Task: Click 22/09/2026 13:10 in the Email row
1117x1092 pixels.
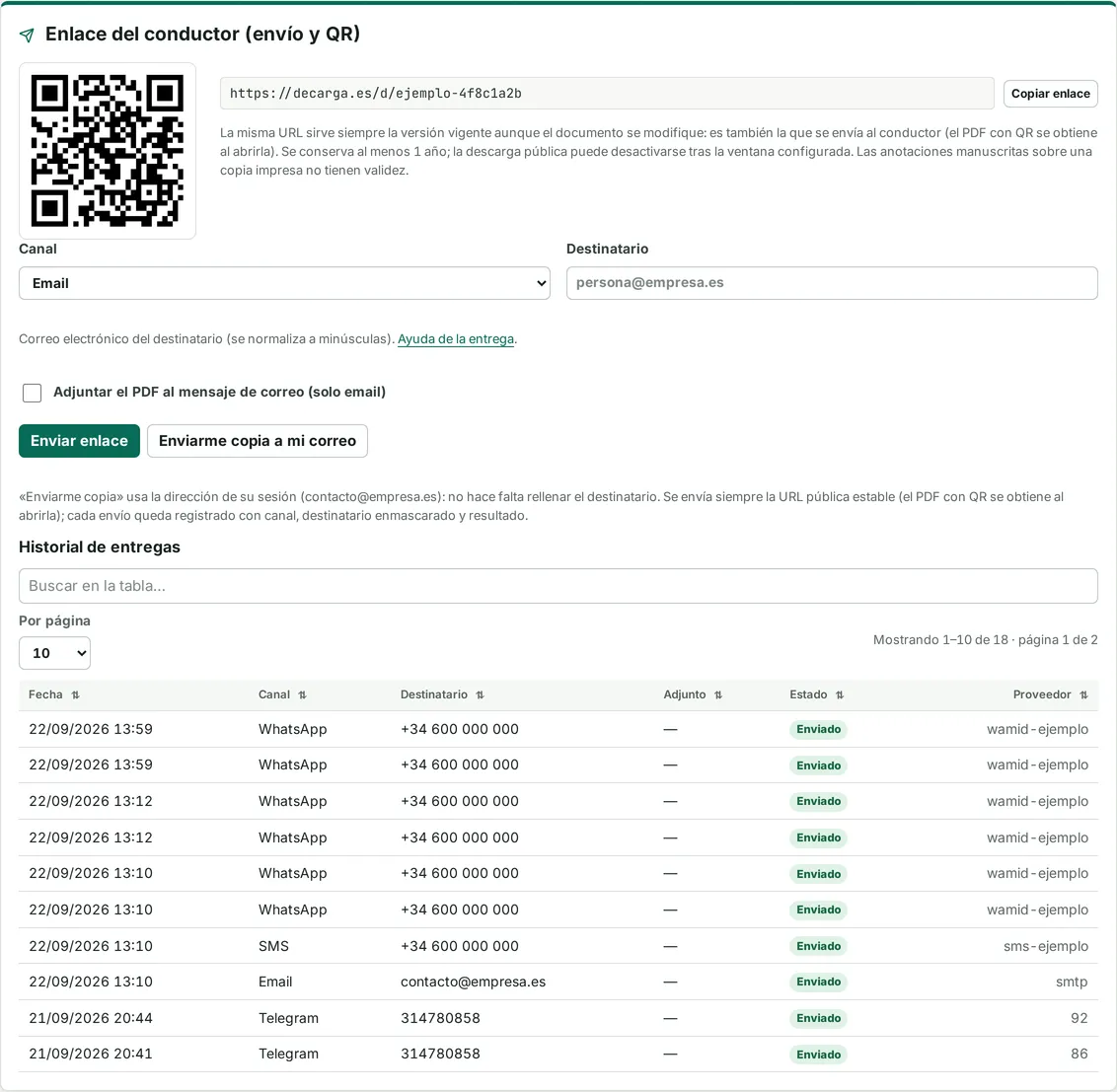Action: pos(91,983)
